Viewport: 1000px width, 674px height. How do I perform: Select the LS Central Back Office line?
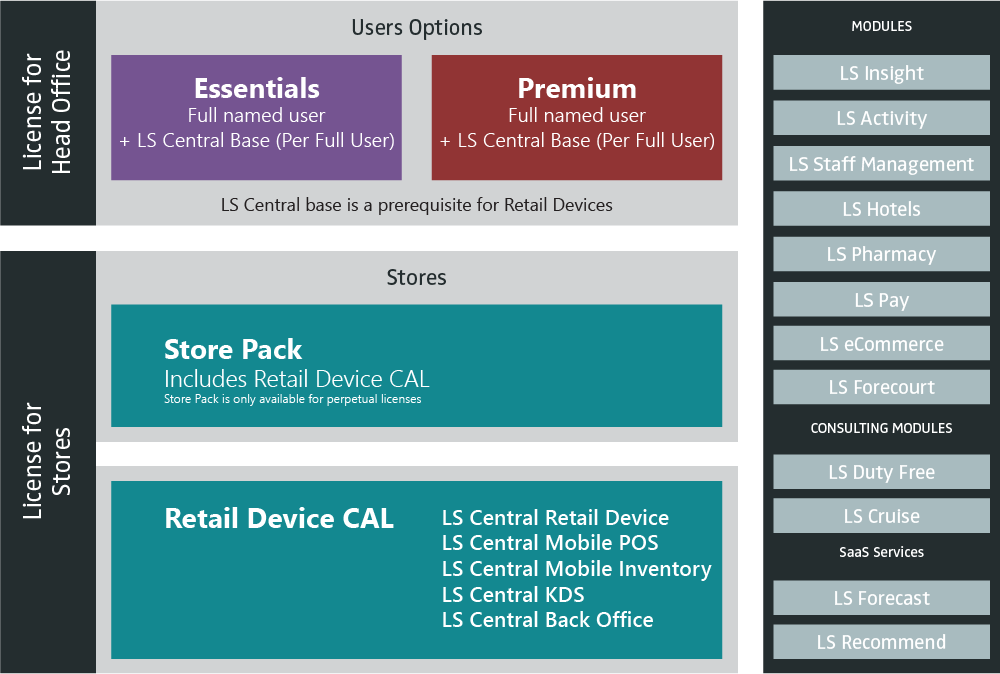[548, 620]
